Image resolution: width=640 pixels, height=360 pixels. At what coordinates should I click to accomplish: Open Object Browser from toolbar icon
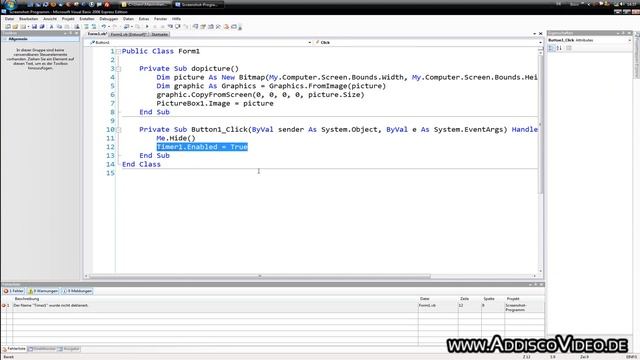tap(211, 27)
